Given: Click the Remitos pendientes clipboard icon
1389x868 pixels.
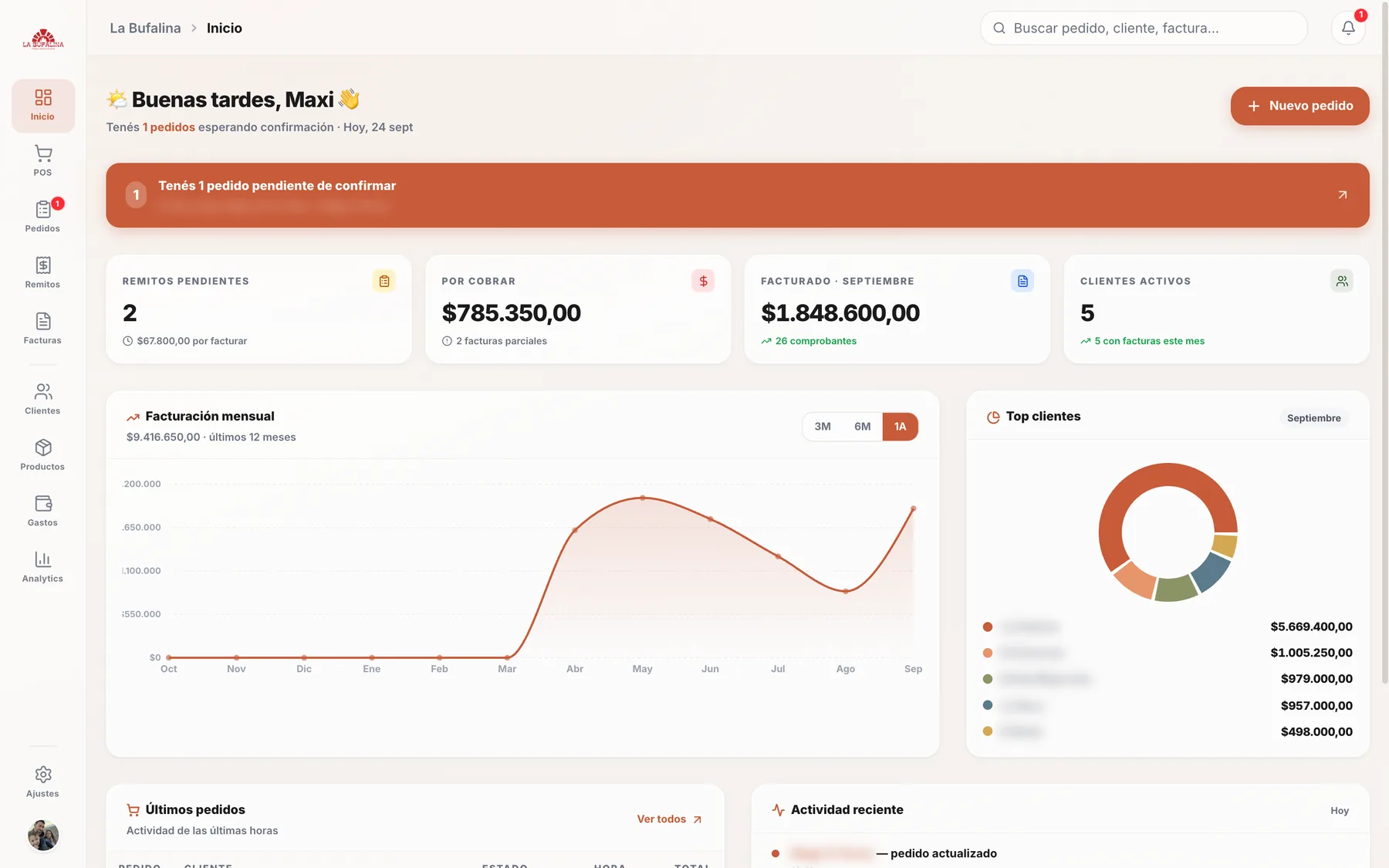Looking at the screenshot, I should [x=384, y=281].
